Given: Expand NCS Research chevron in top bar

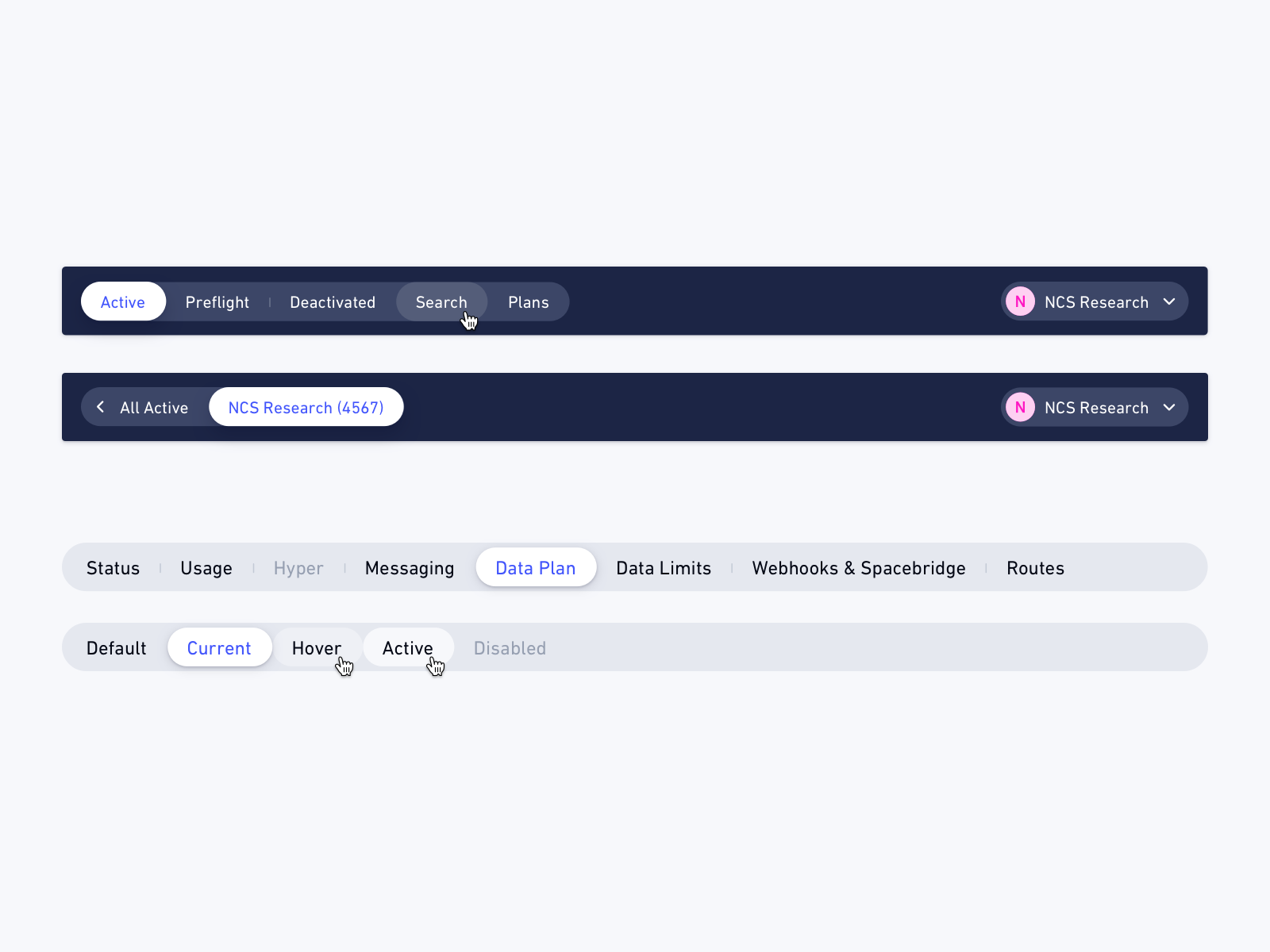Looking at the screenshot, I should pyautogui.click(x=1169, y=301).
